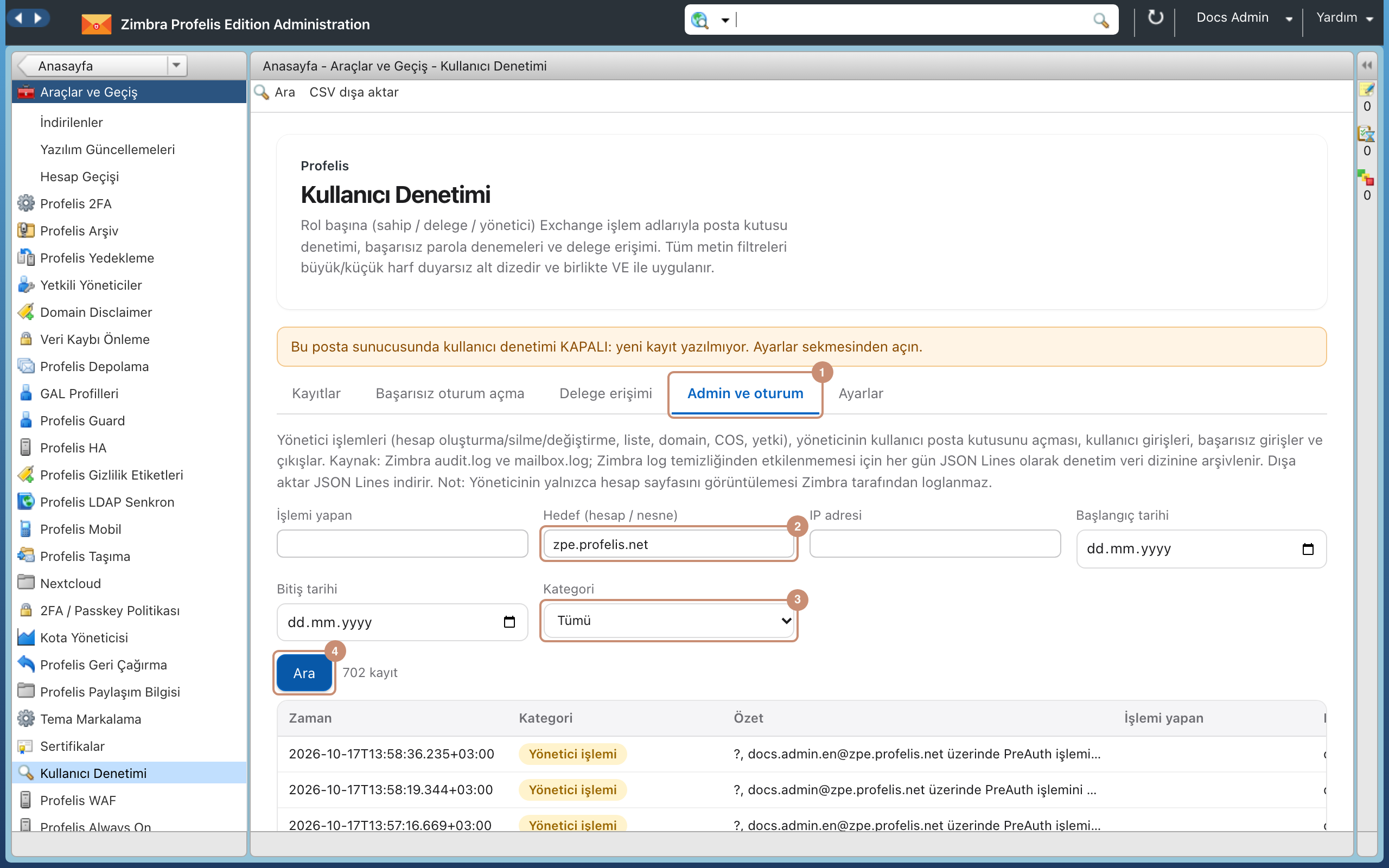The width and height of the screenshot is (1389, 868).
Task: Expand the Docs Admin user menu
Action: point(1289,19)
